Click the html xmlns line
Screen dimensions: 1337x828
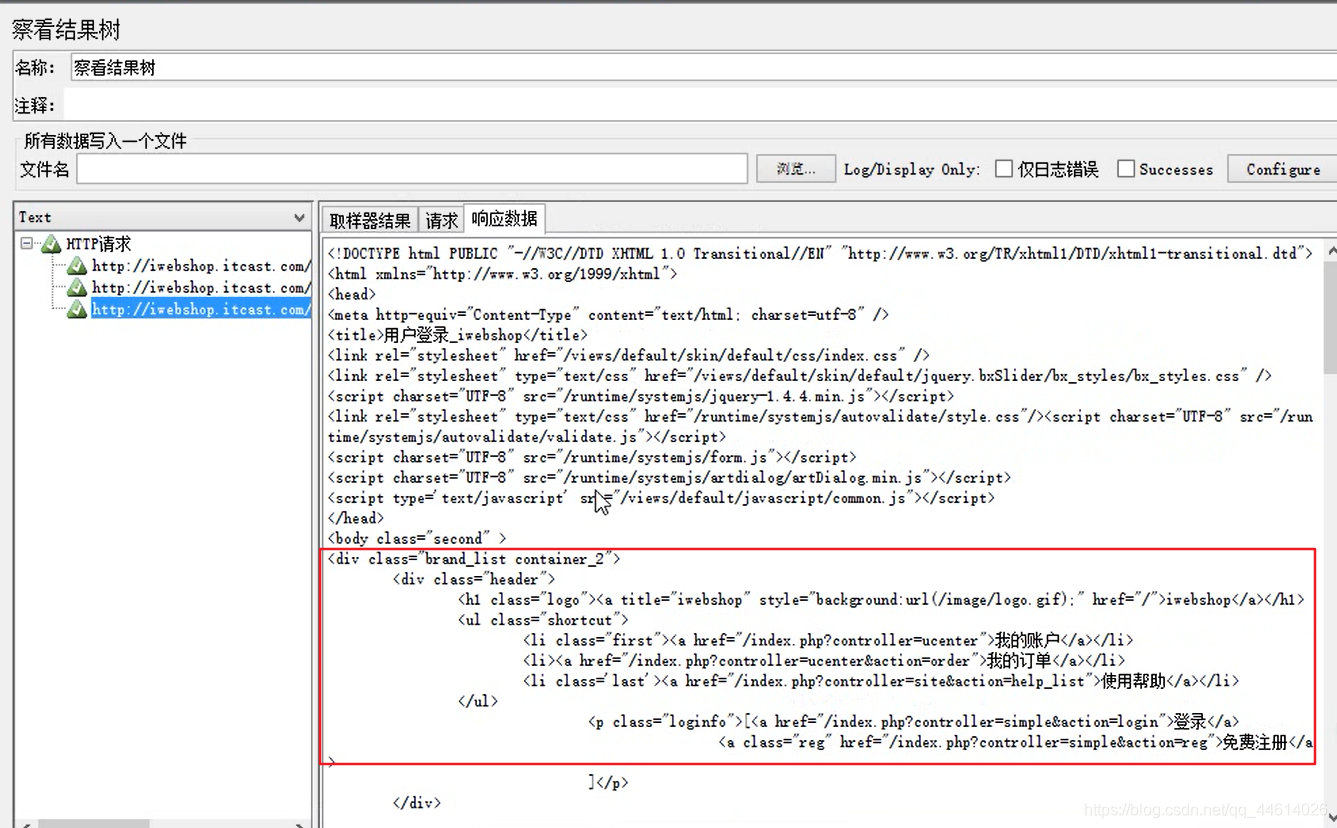tap(503, 274)
